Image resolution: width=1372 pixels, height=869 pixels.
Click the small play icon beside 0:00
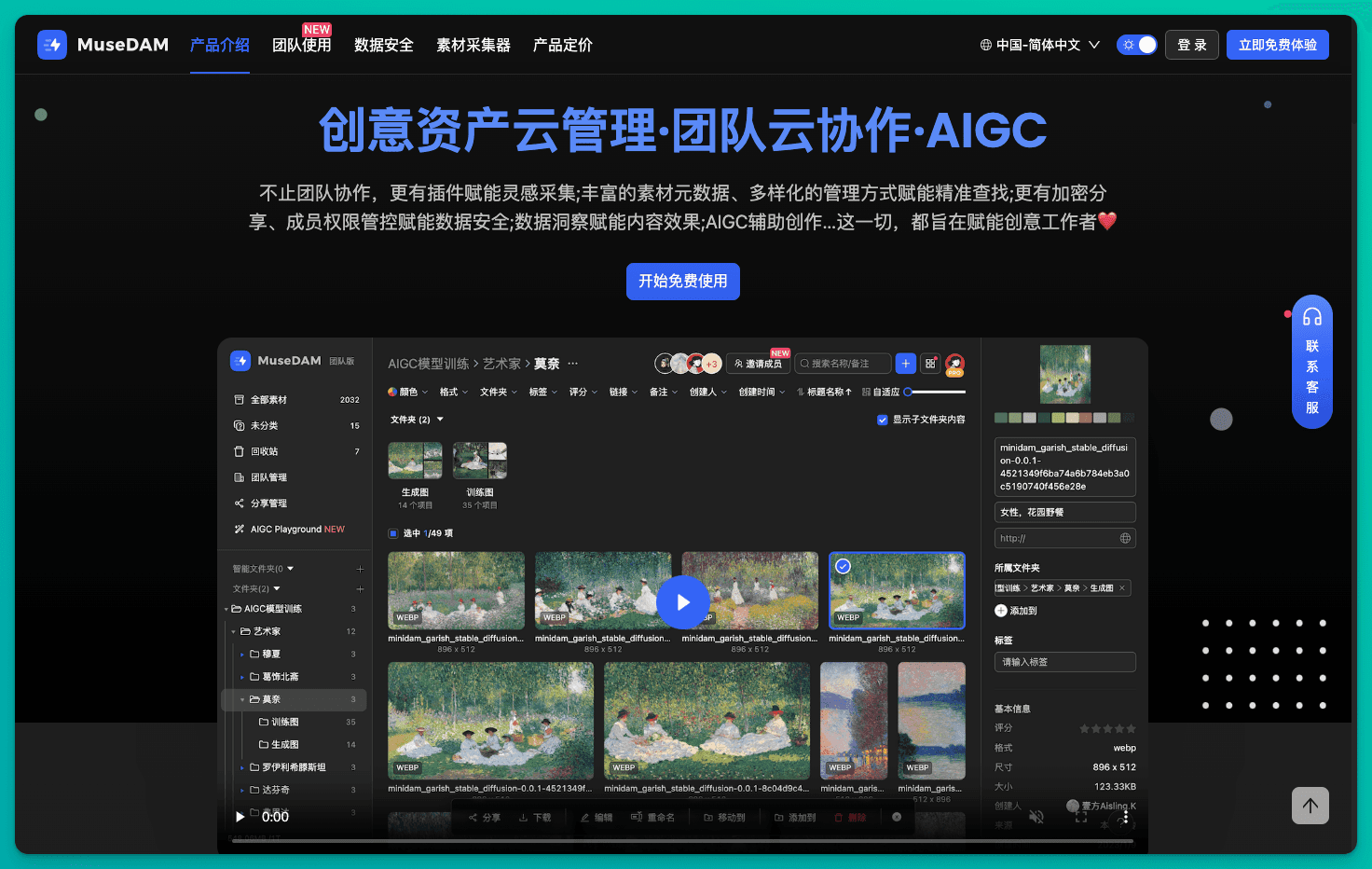pyautogui.click(x=240, y=817)
